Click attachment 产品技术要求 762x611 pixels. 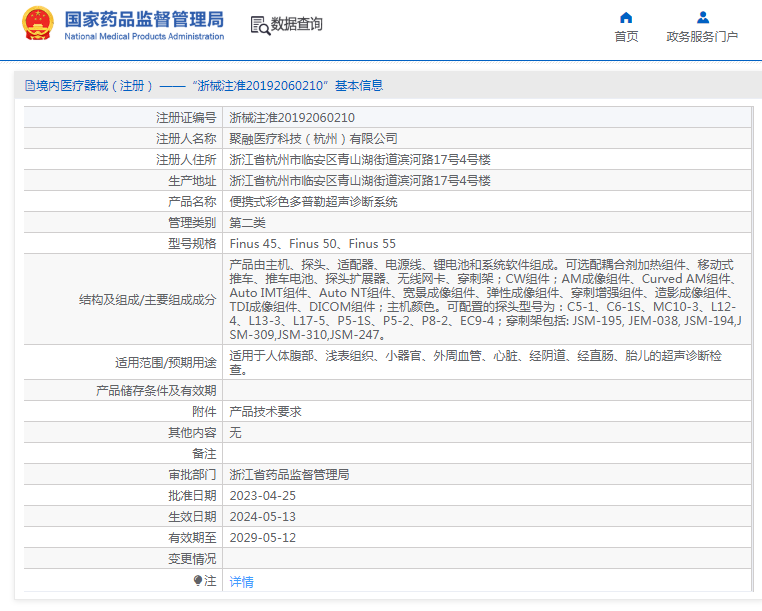265,412
